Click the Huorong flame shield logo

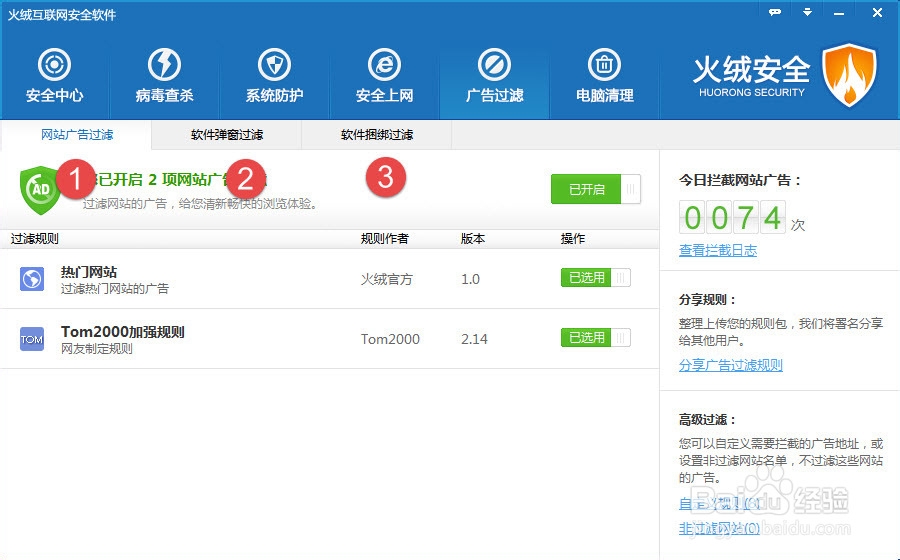pyautogui.click(x=849, y=75)
